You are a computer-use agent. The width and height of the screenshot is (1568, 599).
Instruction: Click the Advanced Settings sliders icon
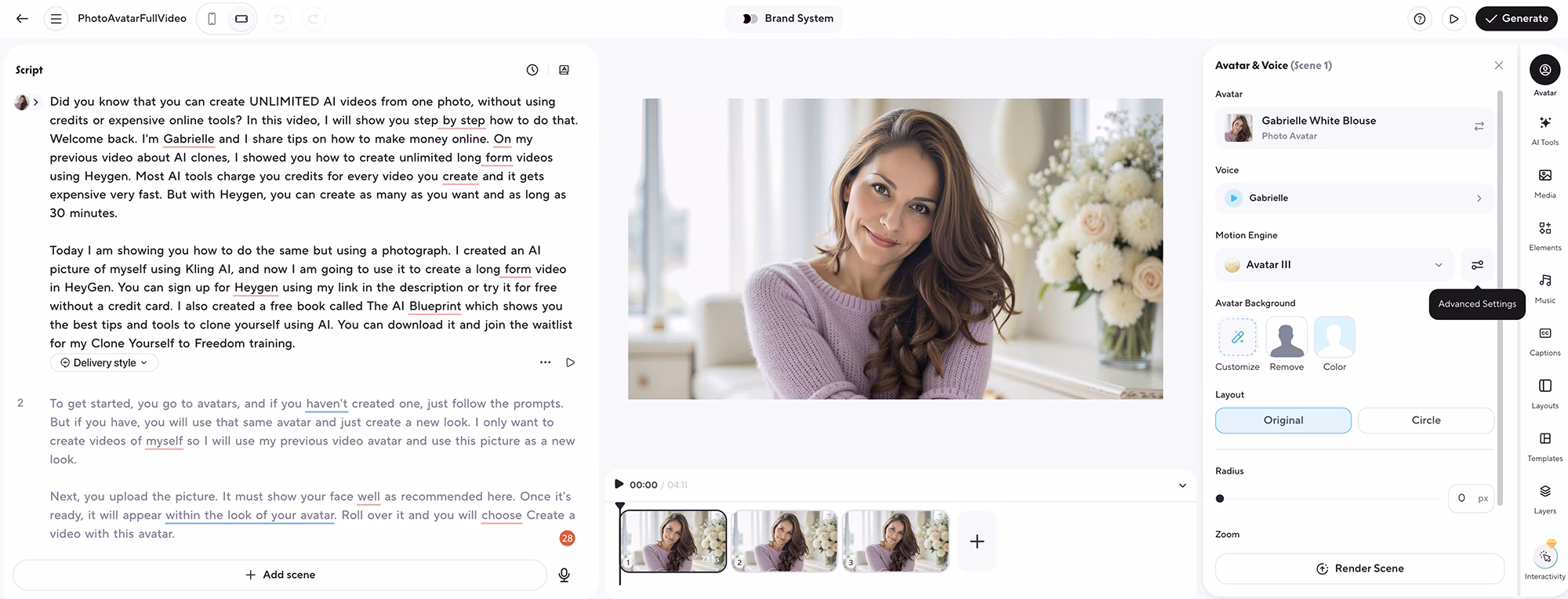click(1477, 265)
